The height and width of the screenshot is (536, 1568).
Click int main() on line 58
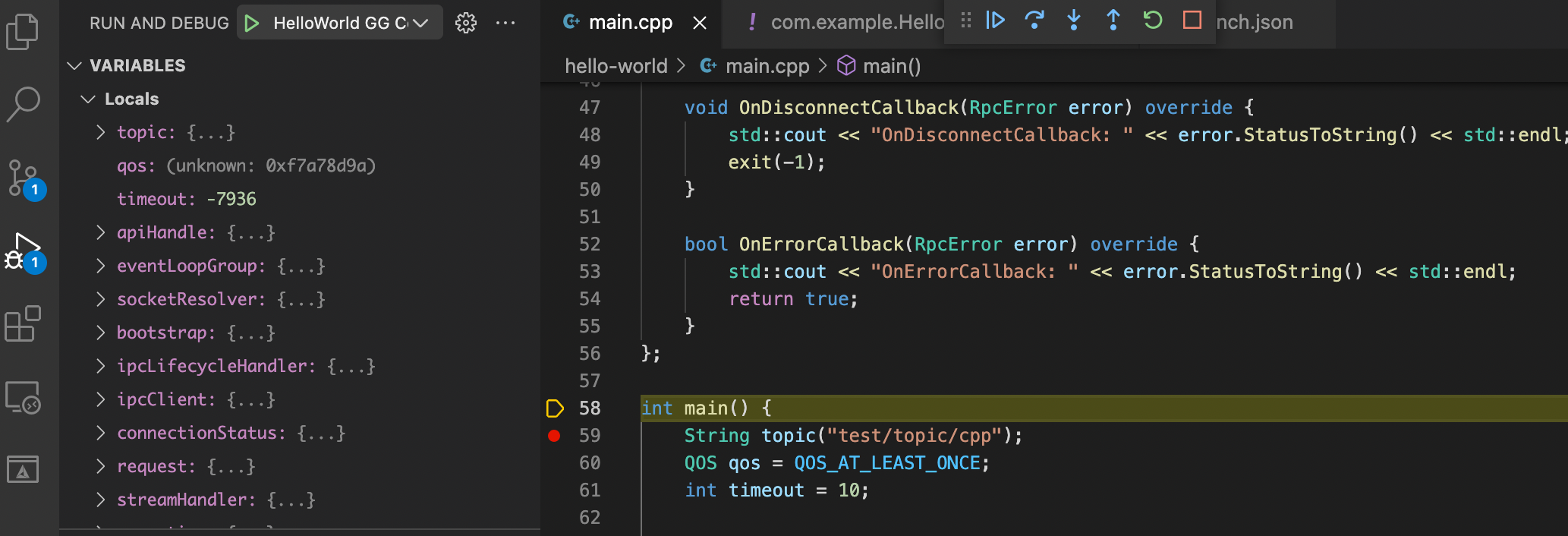tap(695, 408)
